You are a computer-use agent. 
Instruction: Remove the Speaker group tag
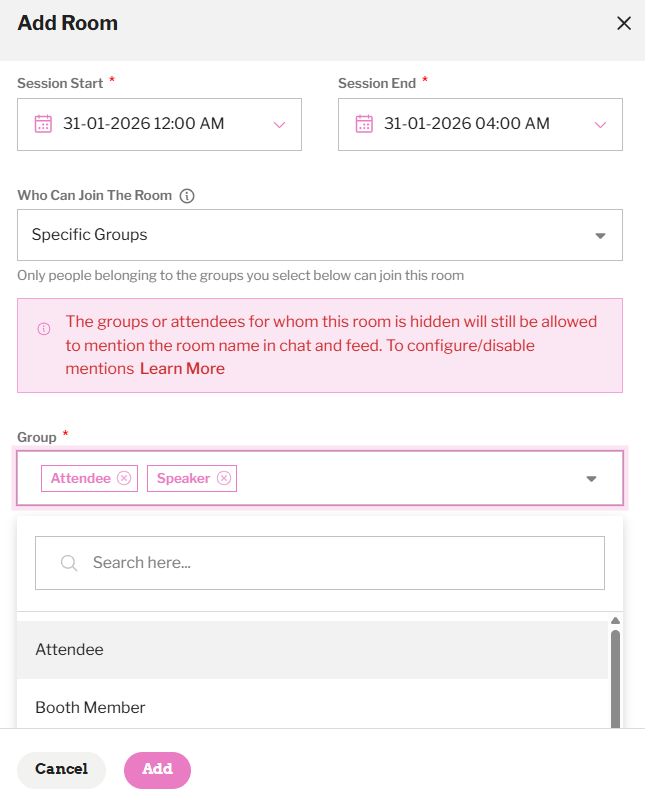tap(224, 478)
